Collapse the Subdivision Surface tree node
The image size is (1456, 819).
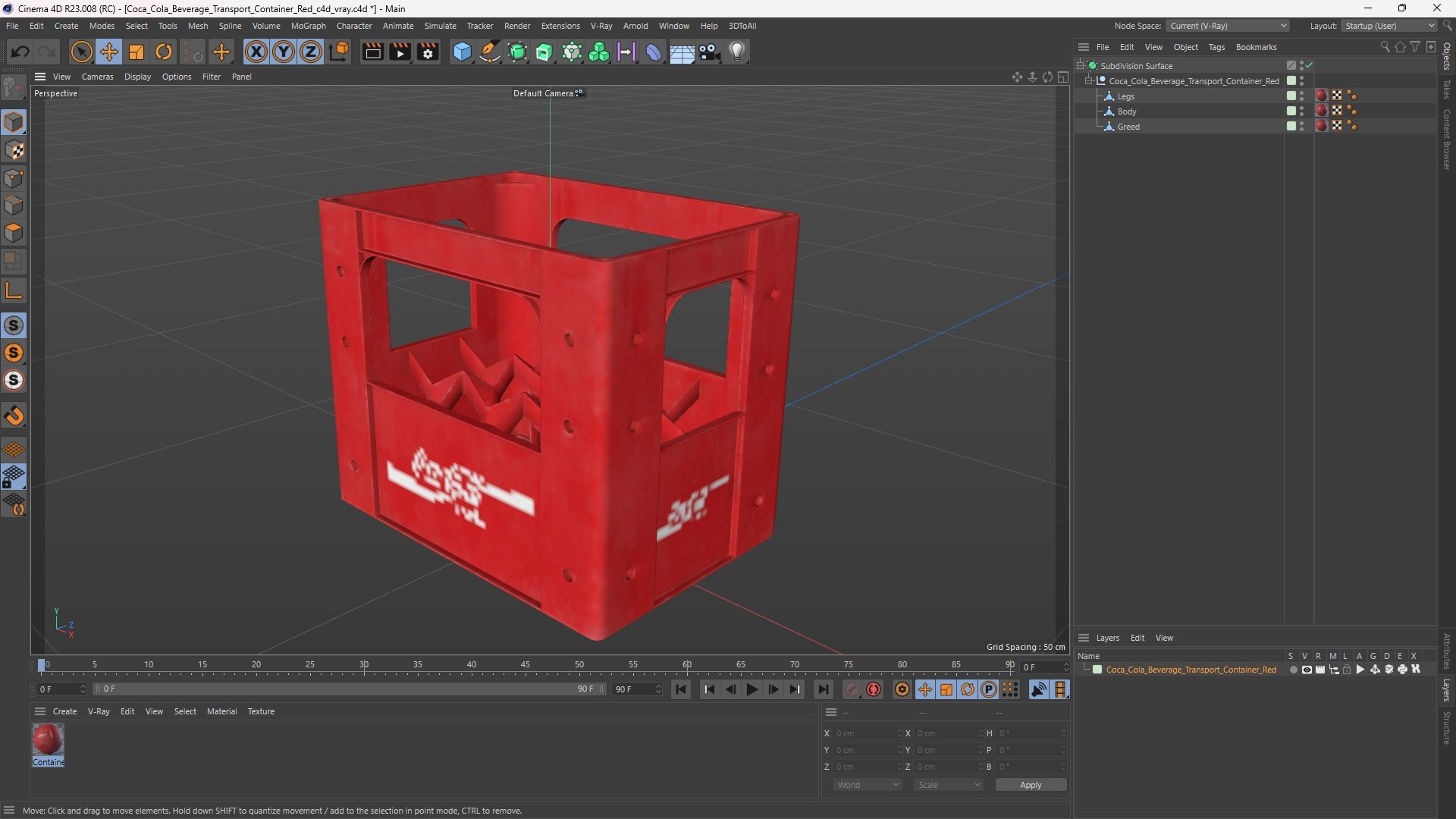pyautogui.click(x=1080, y=66)
